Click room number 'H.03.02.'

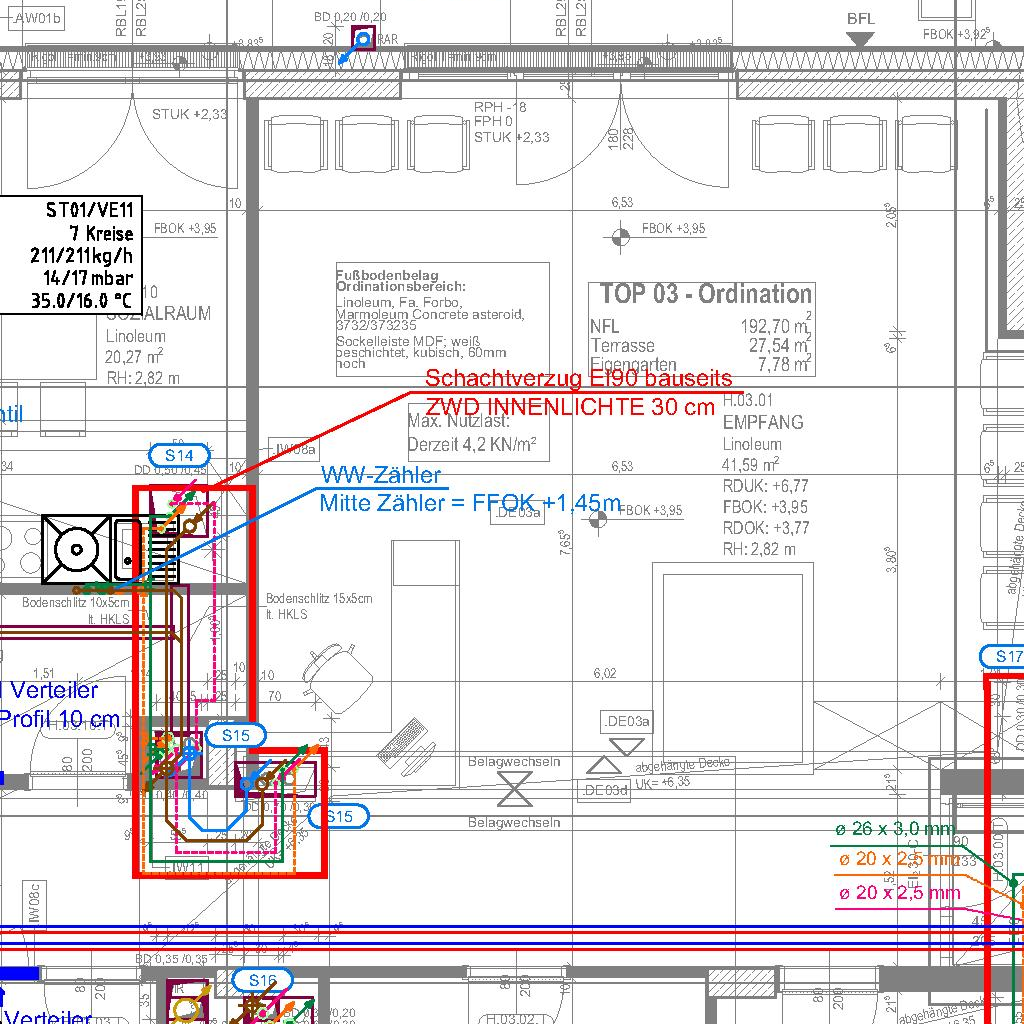click(516, 1018)
